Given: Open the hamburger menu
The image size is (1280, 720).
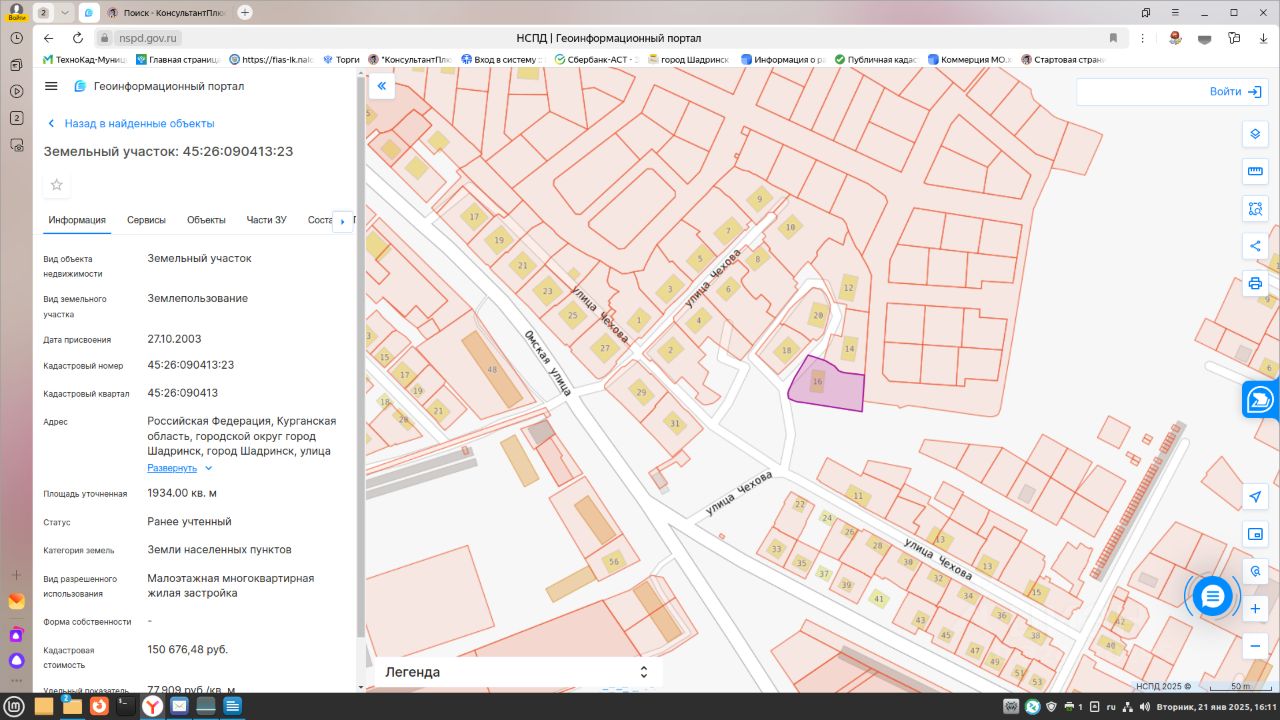Looking at the screenshot, I should tap(52, 87).
